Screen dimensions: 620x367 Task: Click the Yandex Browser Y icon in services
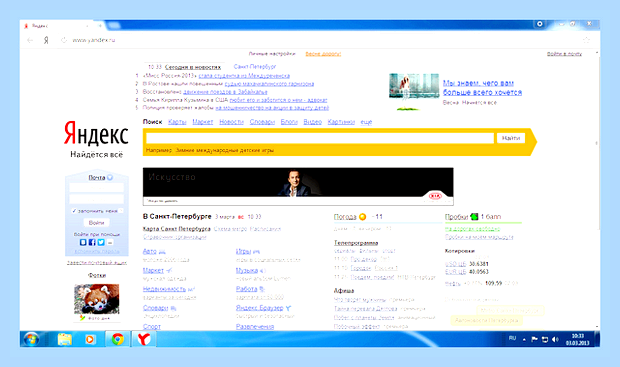288,308
